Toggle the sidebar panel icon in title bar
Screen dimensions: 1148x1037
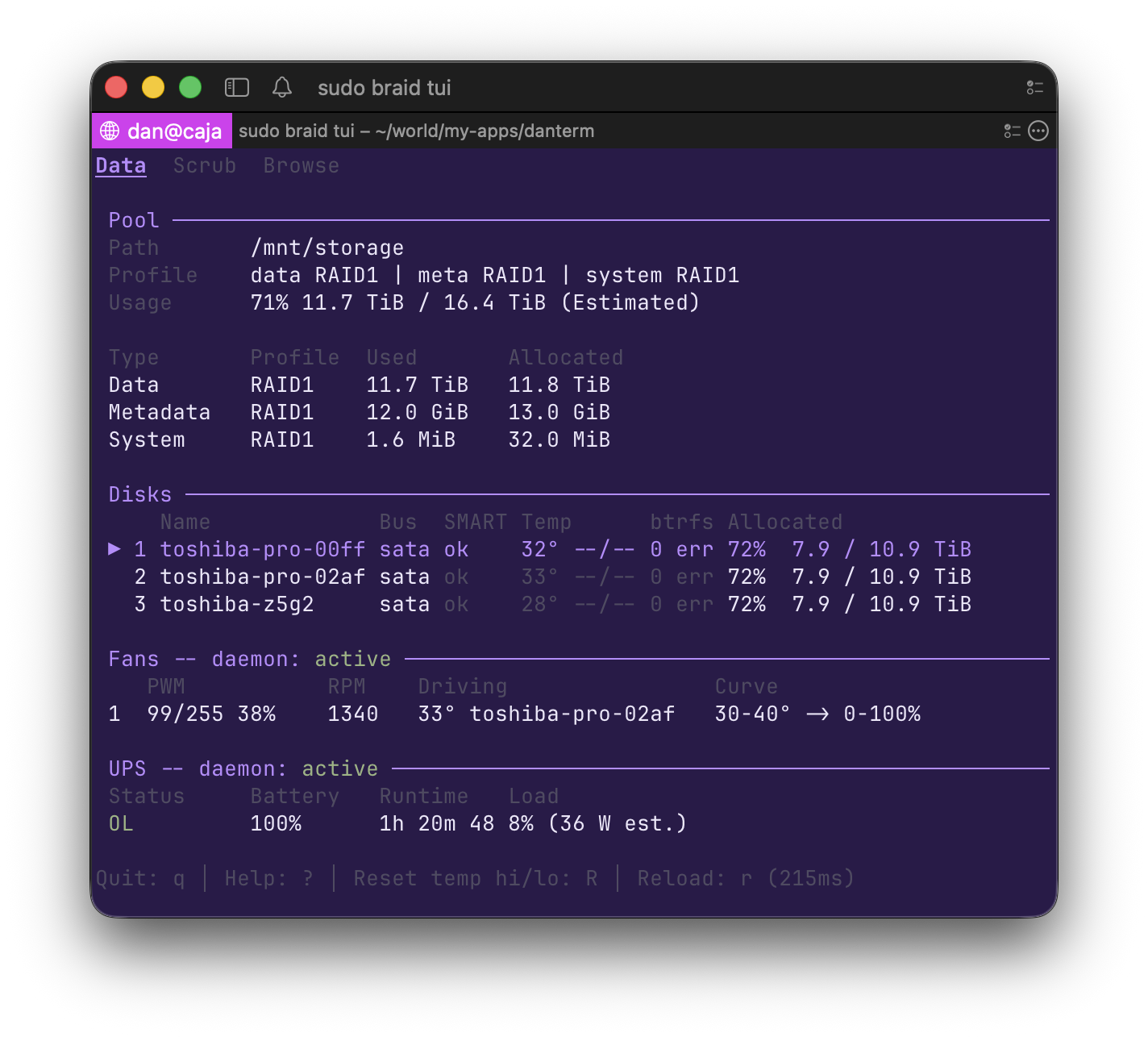[x=236, y=87]
